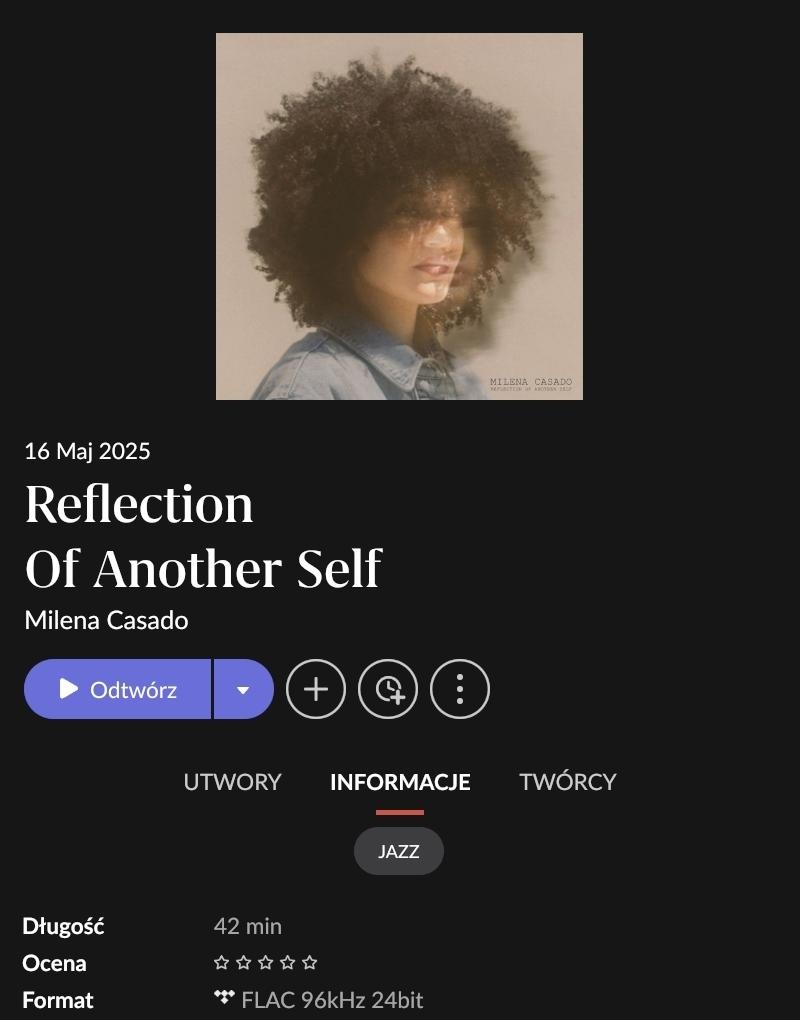Switch to the UTWORY tab

(x=232, y=781)
